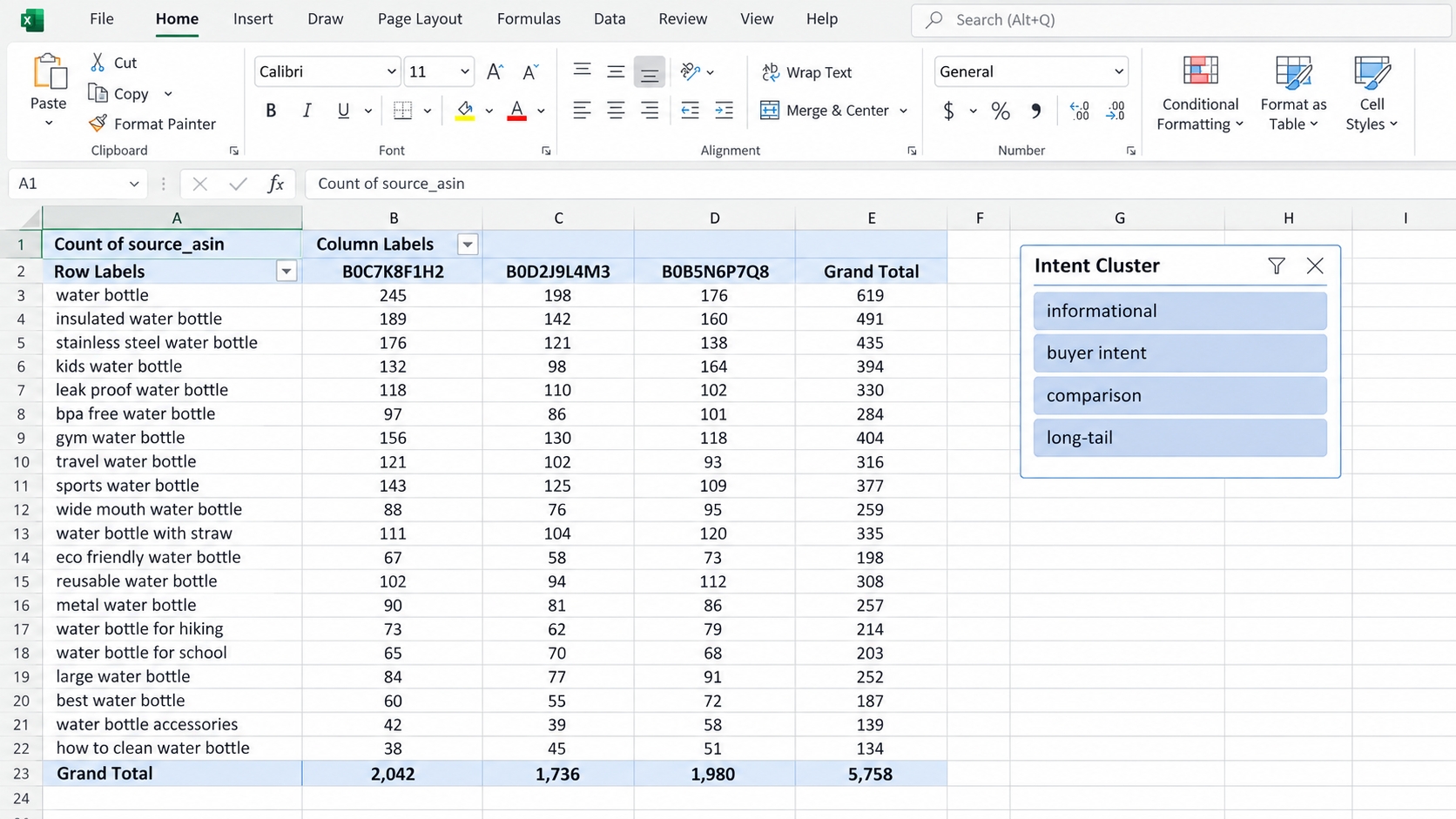1456x819 pixels.
Task: Apply accounting dollar format
Action: (948, 111)
